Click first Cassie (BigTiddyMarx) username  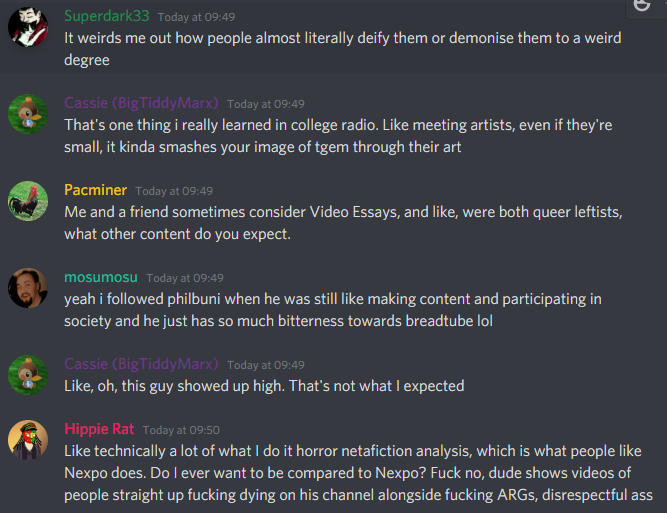(x=141, y=103)
